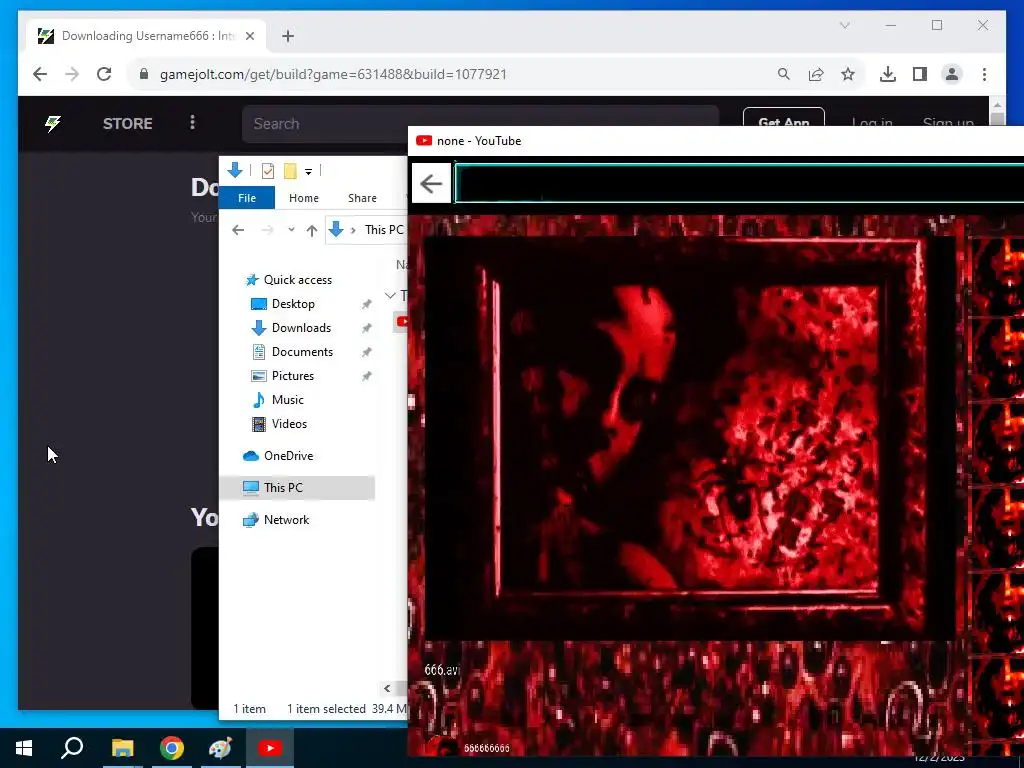Screen dimensions: 1024x768
Task: Select OneDrive in navigation pane
Action: point(288,456)
